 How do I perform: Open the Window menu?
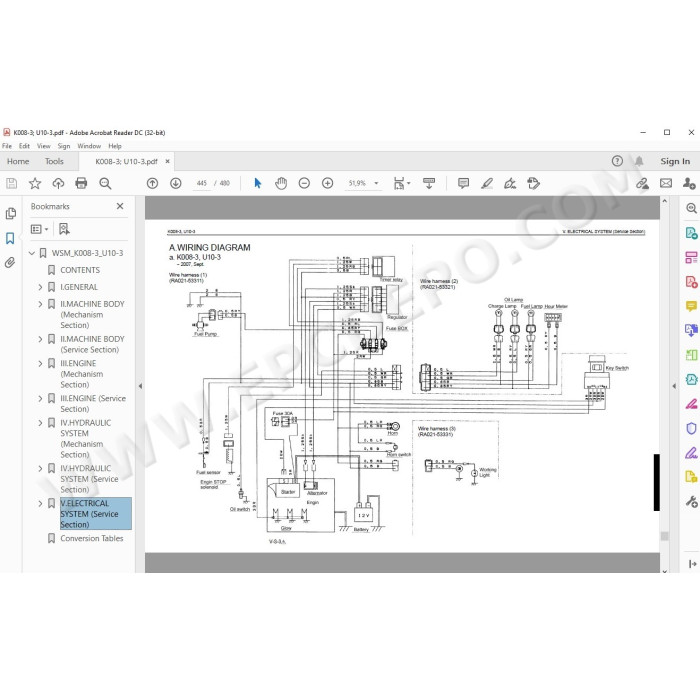click(x=89, y=146)
